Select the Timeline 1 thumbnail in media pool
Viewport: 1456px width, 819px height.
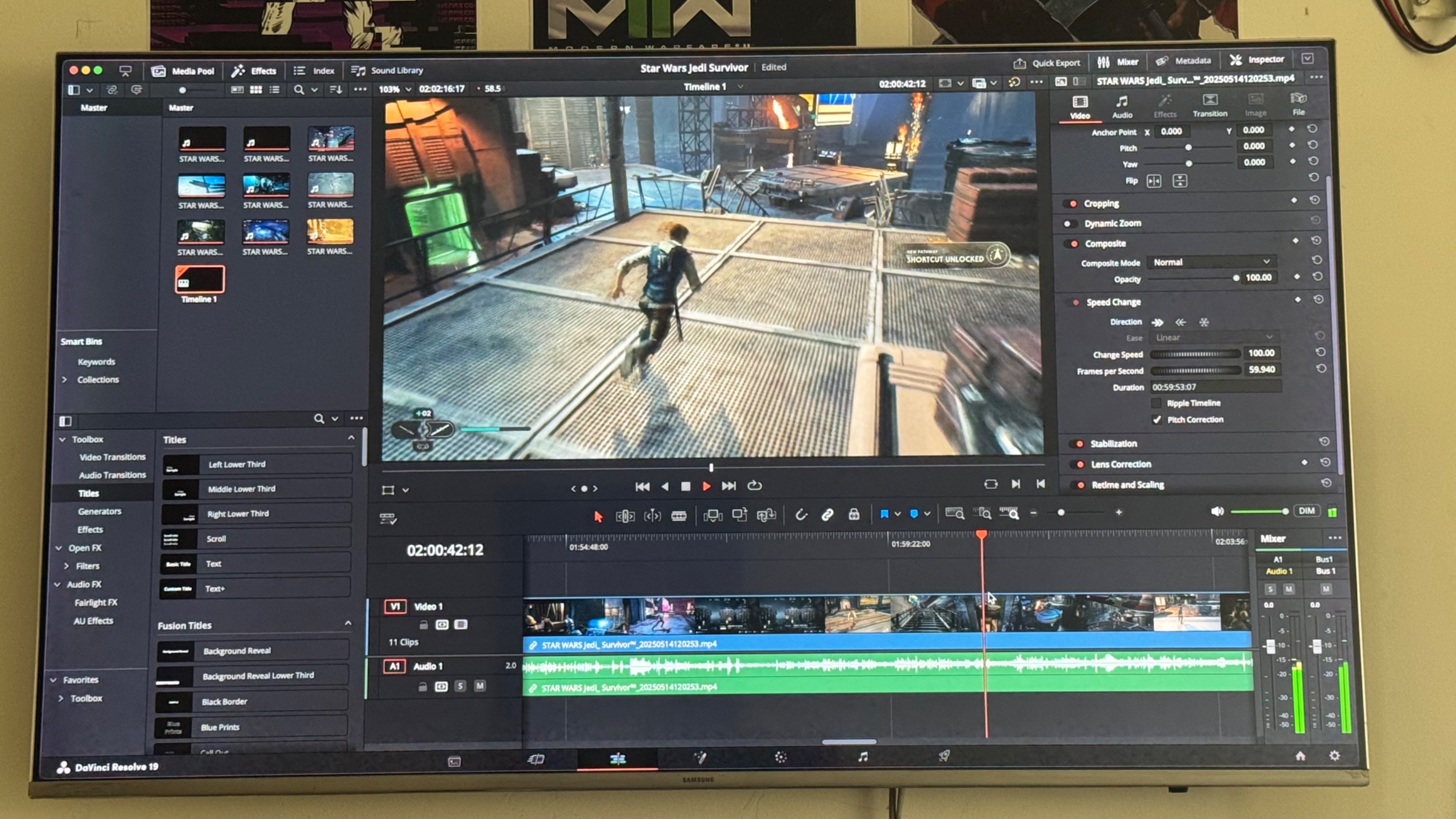point(200,279)
